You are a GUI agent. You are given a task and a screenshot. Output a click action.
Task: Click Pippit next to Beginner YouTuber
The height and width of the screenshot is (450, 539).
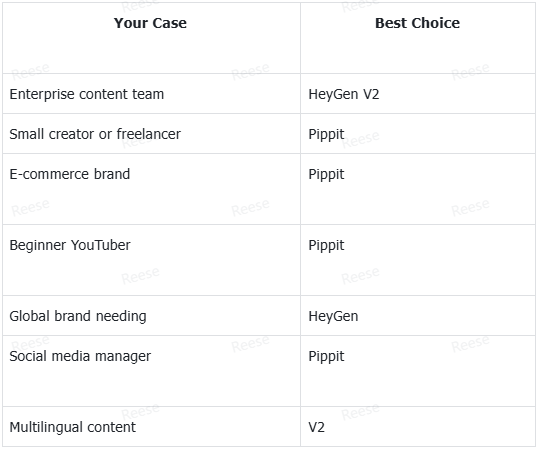[326, 245]
